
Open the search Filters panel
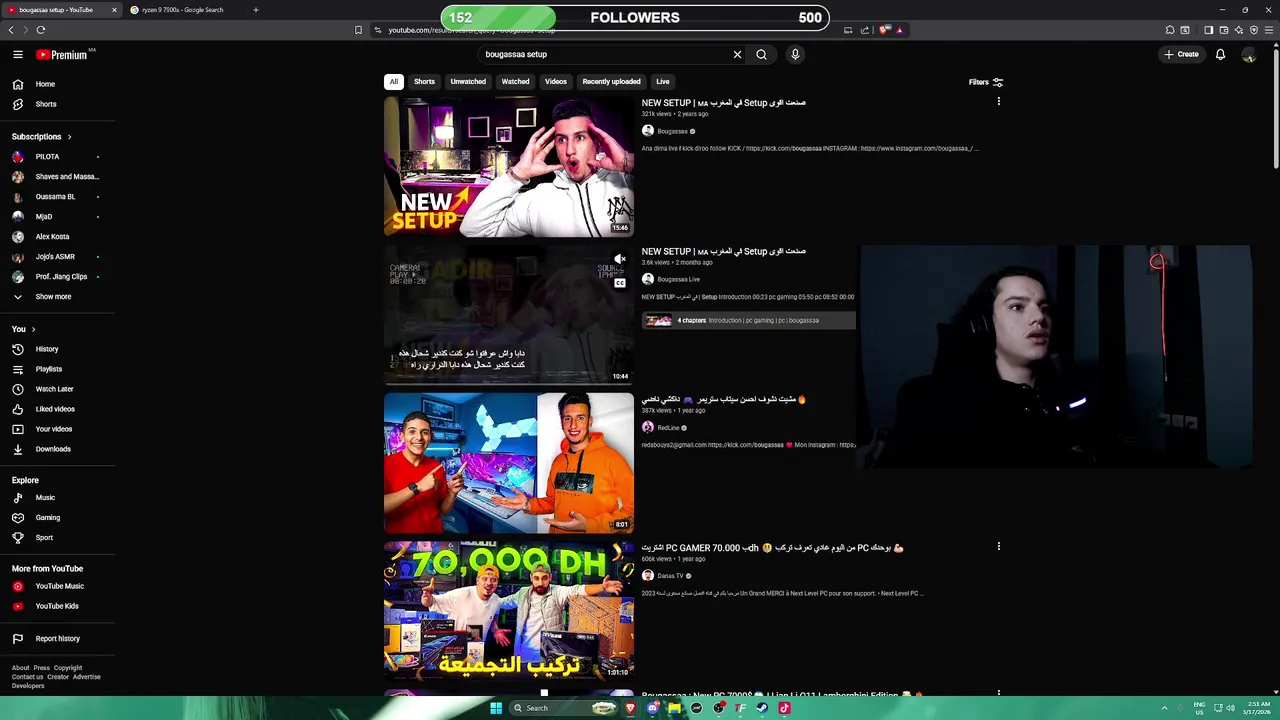click(x=985, y=82)
